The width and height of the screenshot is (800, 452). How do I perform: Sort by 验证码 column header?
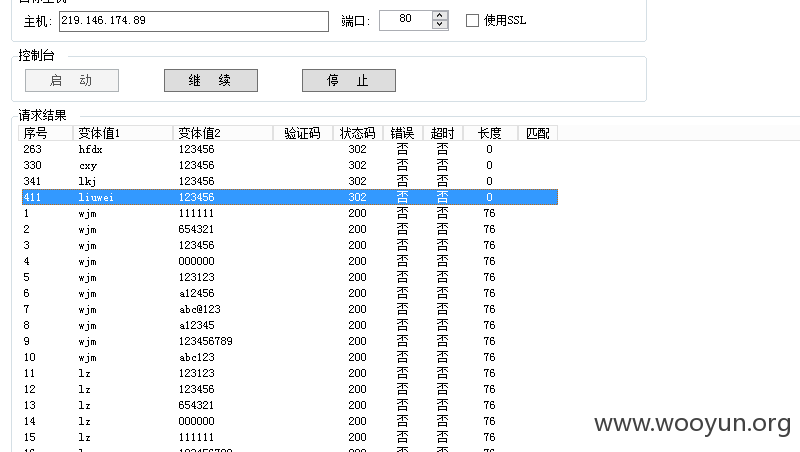(x=303, y=133)
